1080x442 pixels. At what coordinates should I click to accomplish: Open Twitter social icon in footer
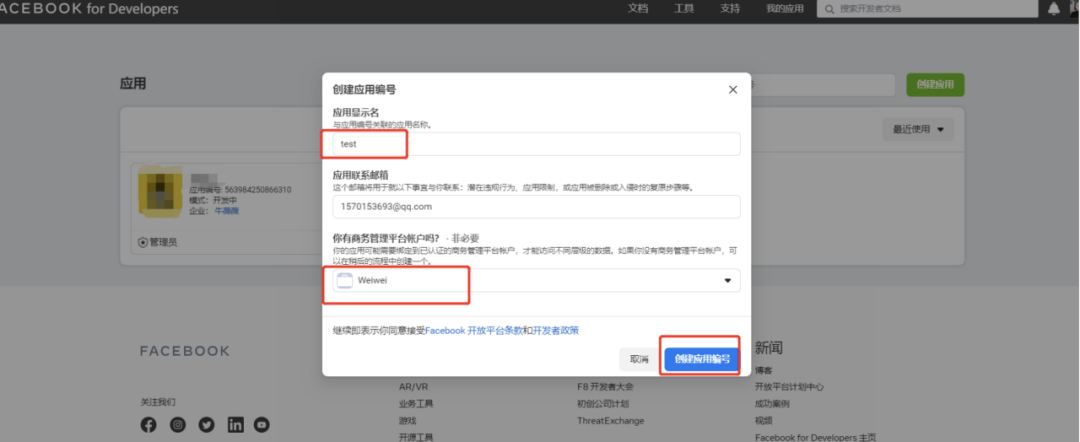(x=207, y=425)
